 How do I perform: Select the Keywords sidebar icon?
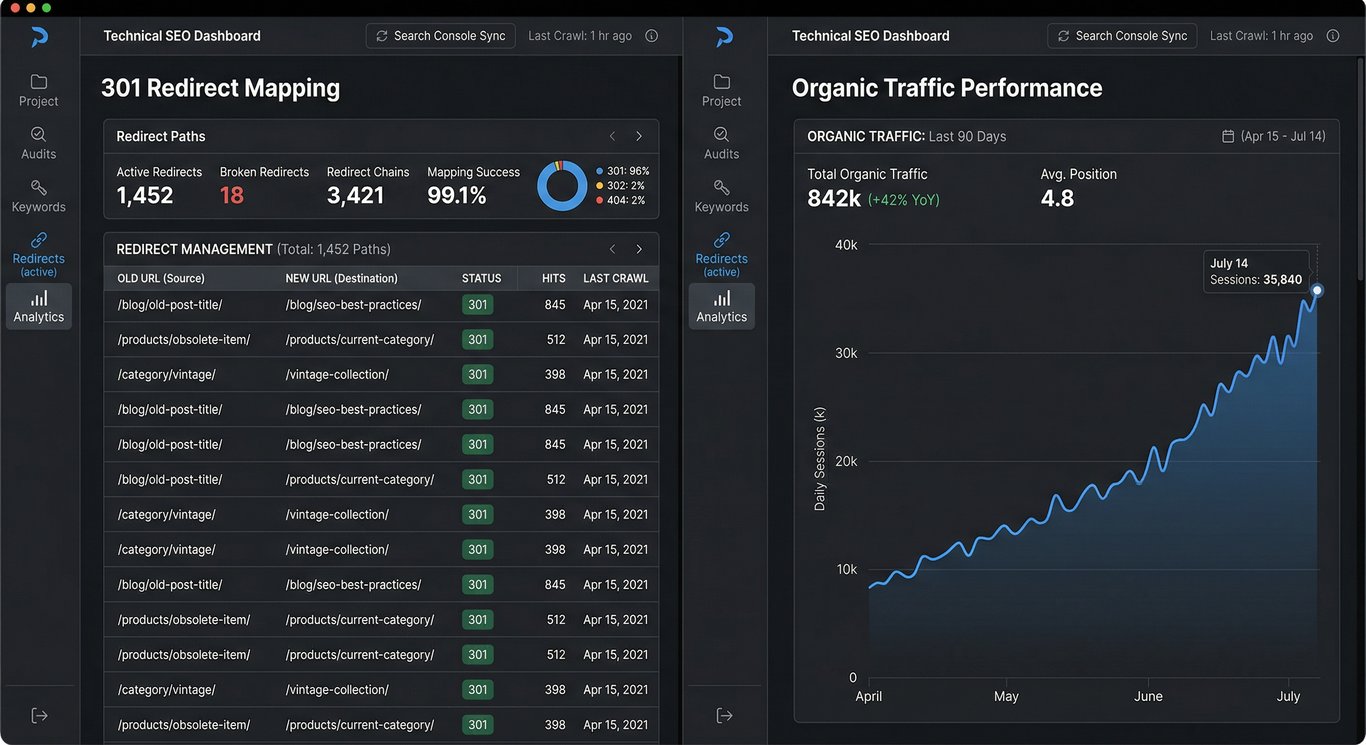(38, 196)
